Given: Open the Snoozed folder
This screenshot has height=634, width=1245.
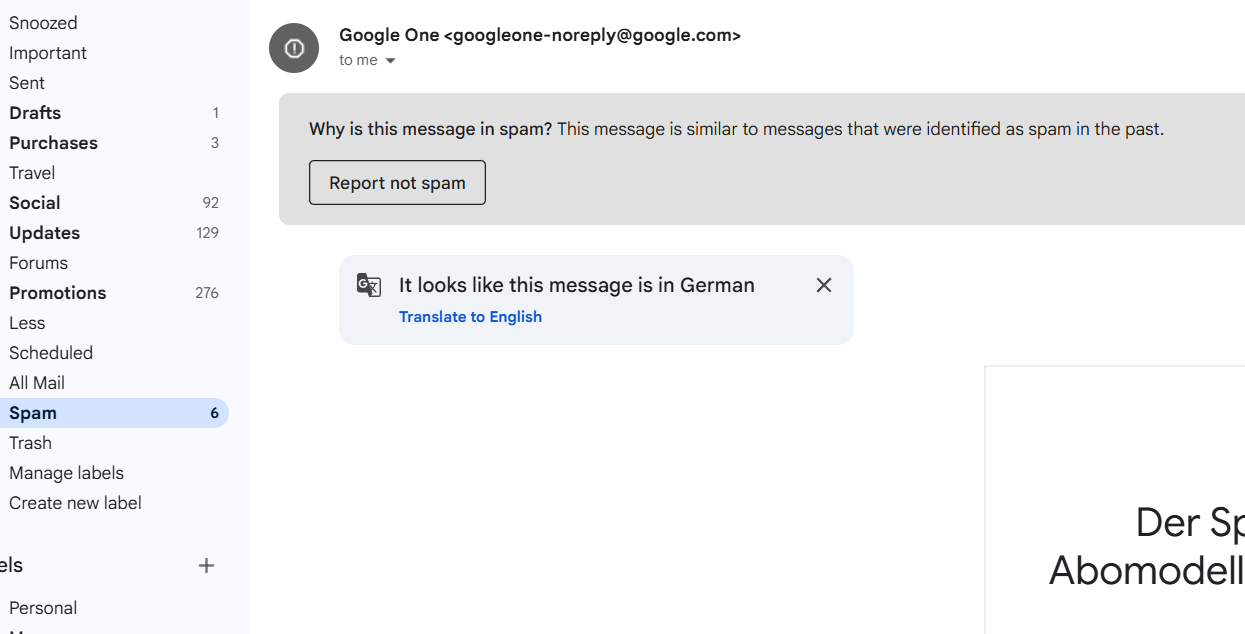Looking at the screenshot, I should pyautogui.click(x=43, y=22).
